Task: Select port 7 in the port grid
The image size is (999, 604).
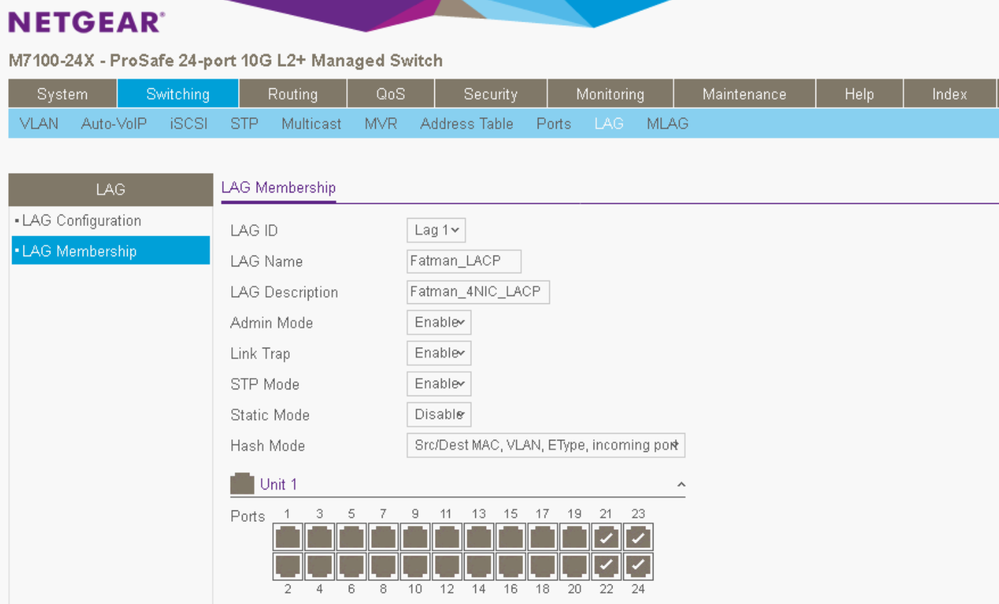Action: coord(383,537)
